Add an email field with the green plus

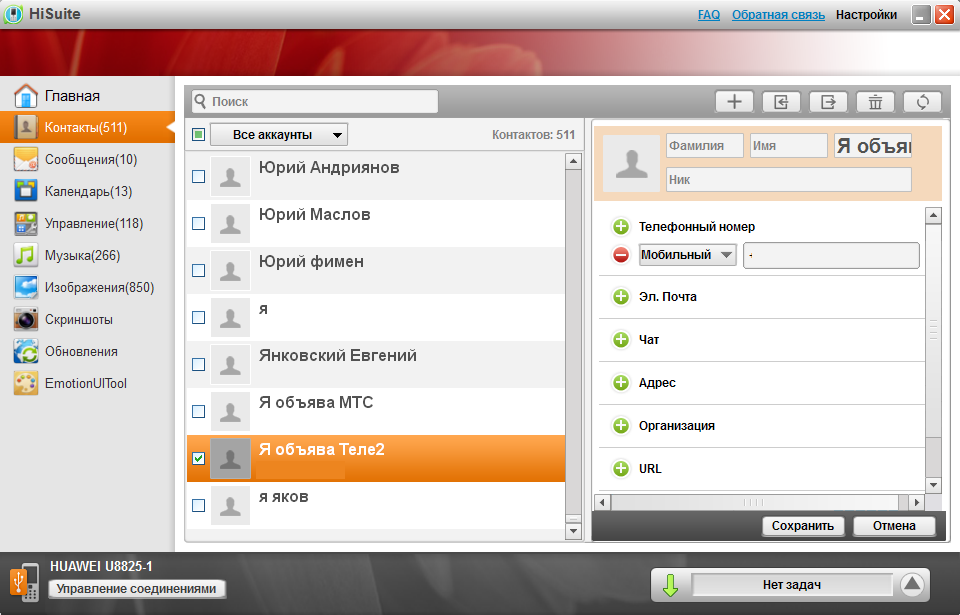tap(621, 297)
